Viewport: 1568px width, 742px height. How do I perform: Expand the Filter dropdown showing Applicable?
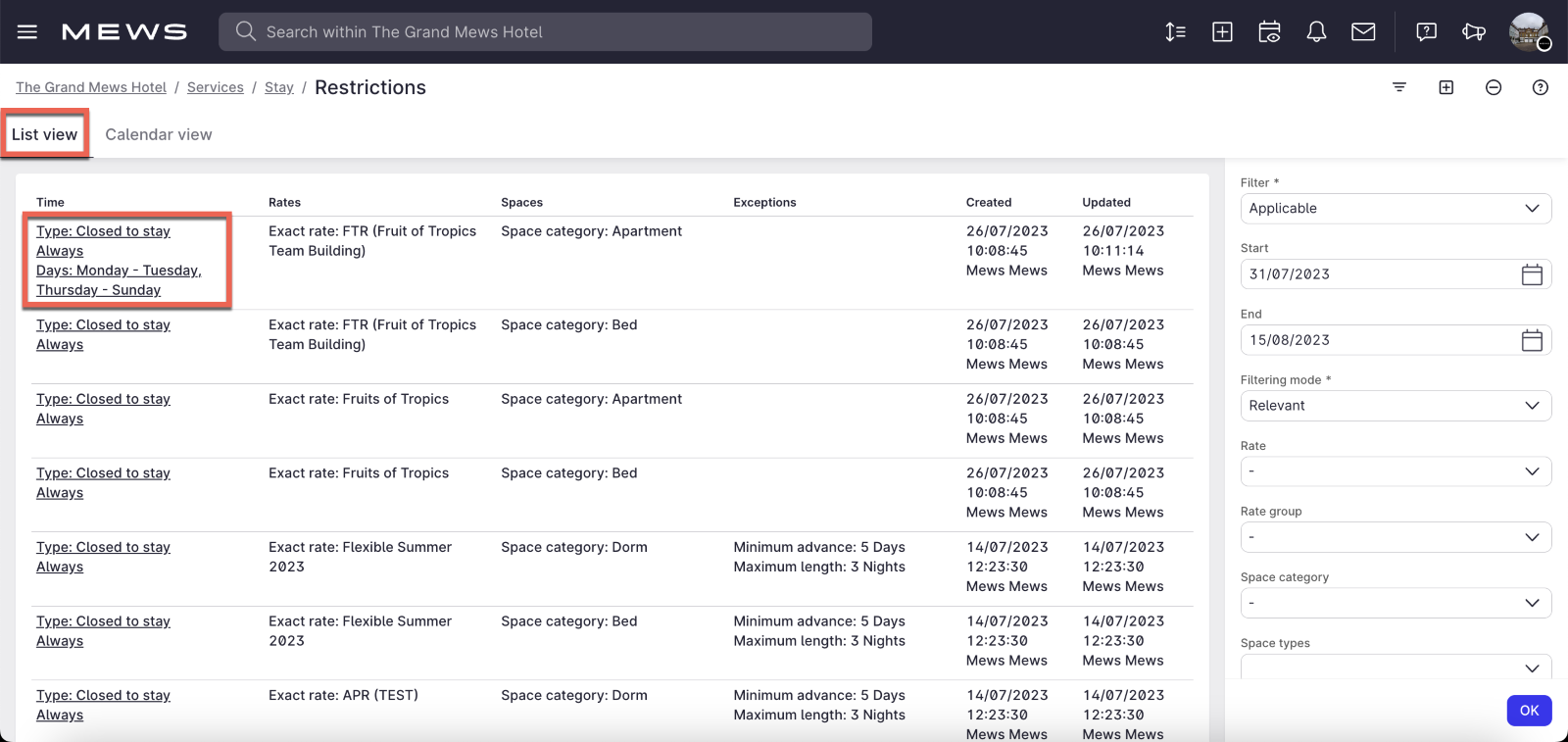point(1395,208)
